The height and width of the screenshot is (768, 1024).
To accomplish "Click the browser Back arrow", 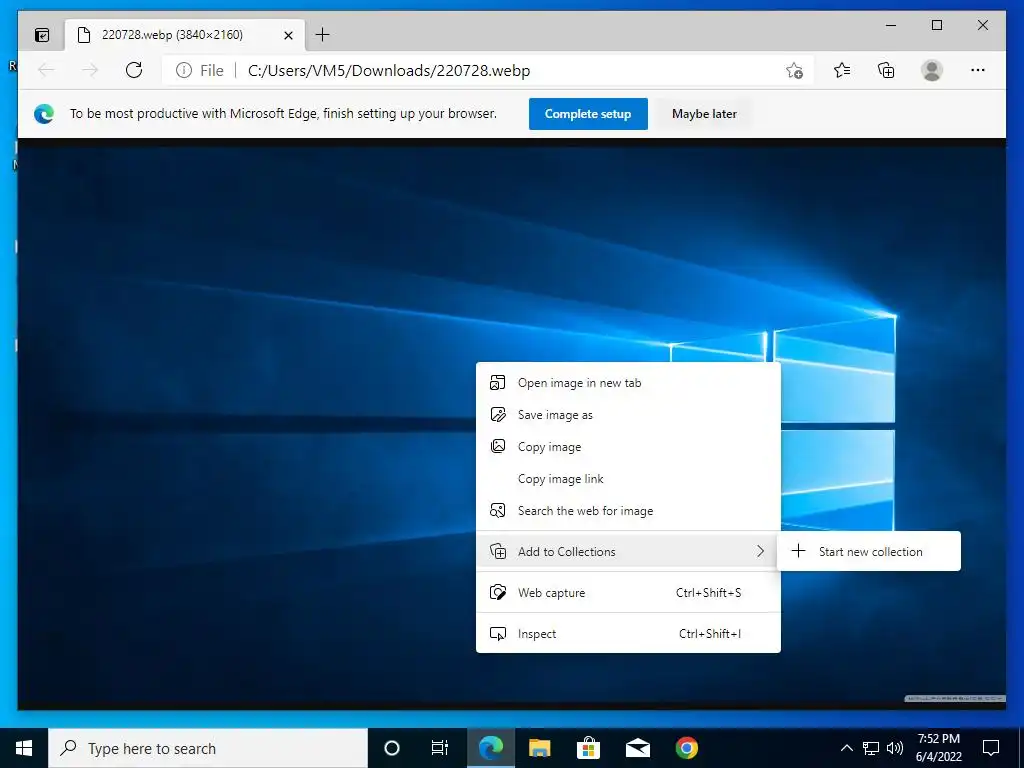I will tap(46, 70).
